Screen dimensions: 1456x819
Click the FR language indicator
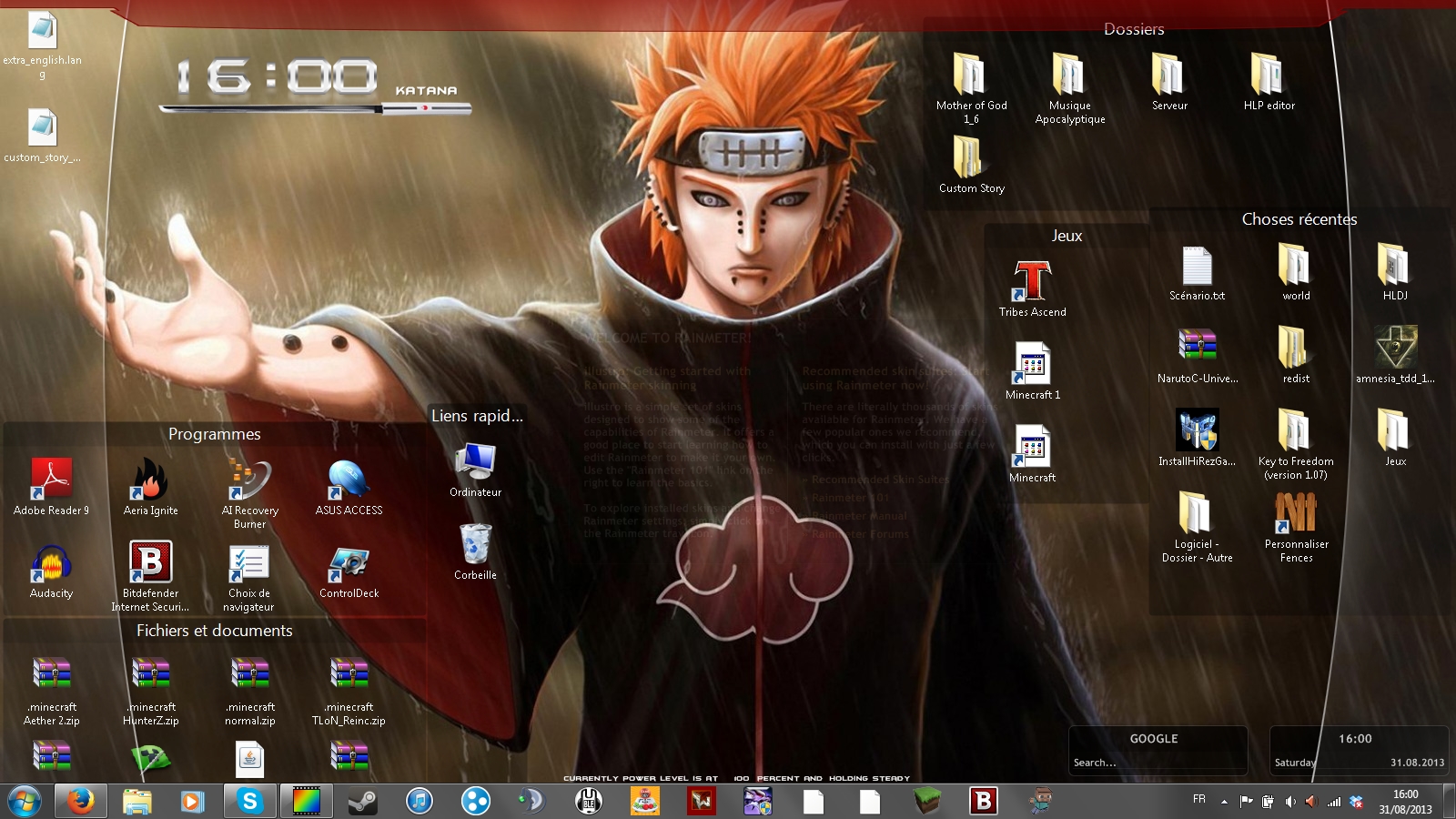pyautogui.click(x=1199, y=800)
